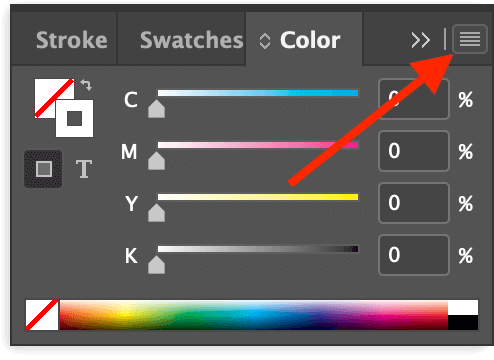The height and width of the screenshot is (360, 494).
Task: Click the K percentage value field
Action: [x=414, y=255]
